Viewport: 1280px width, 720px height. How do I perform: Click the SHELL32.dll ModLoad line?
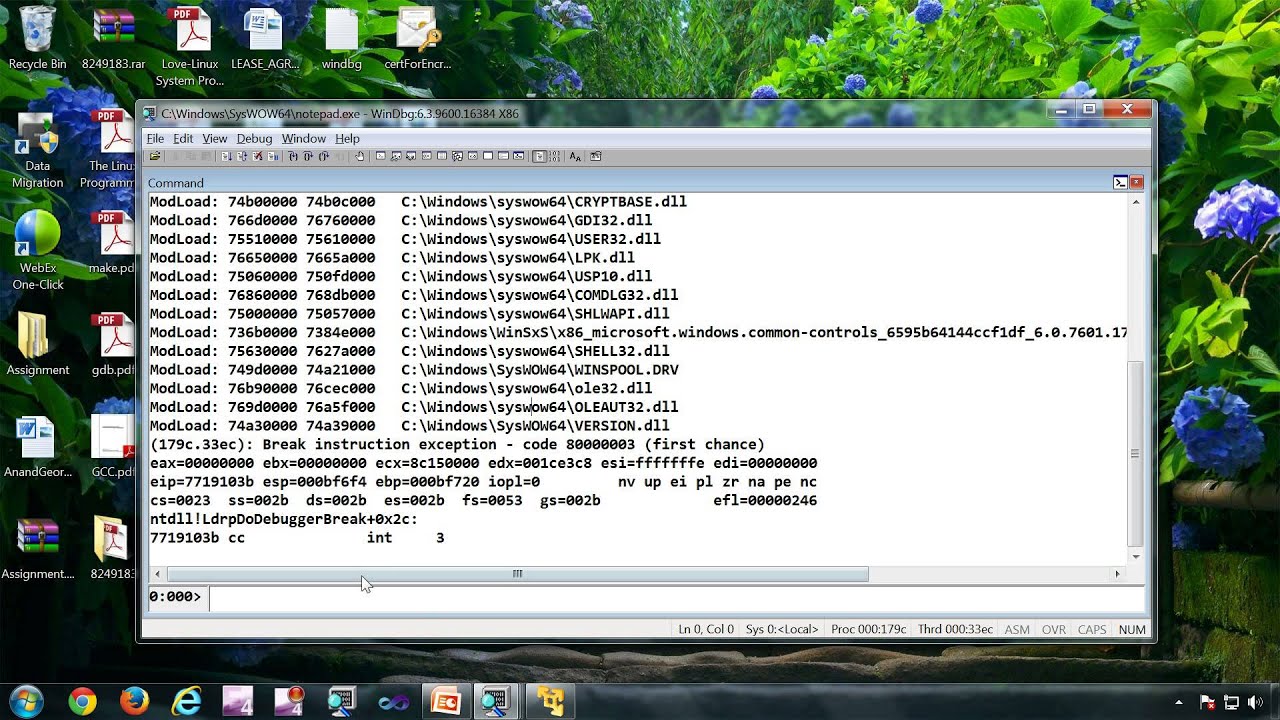pyautogui.click(x=410, y=351)
